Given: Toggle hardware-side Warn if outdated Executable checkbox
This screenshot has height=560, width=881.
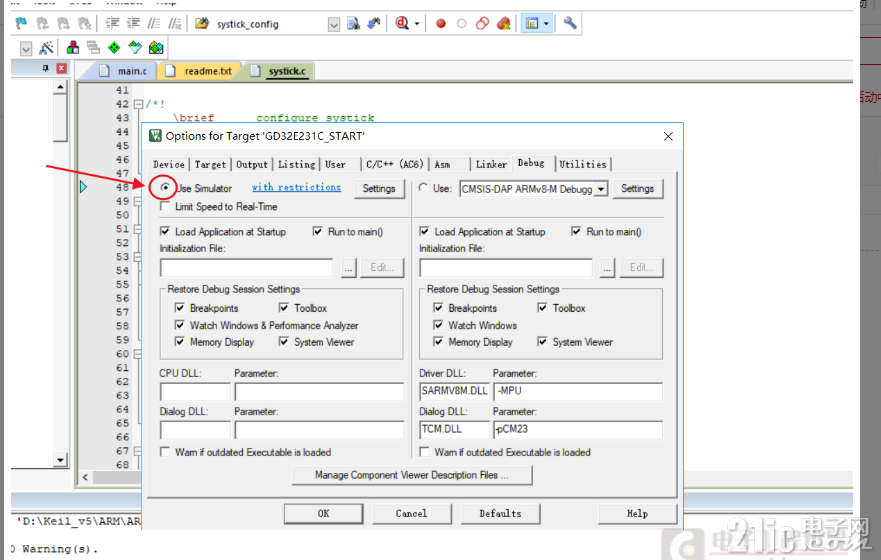Looking at the screenshot, I should (424, 452).
